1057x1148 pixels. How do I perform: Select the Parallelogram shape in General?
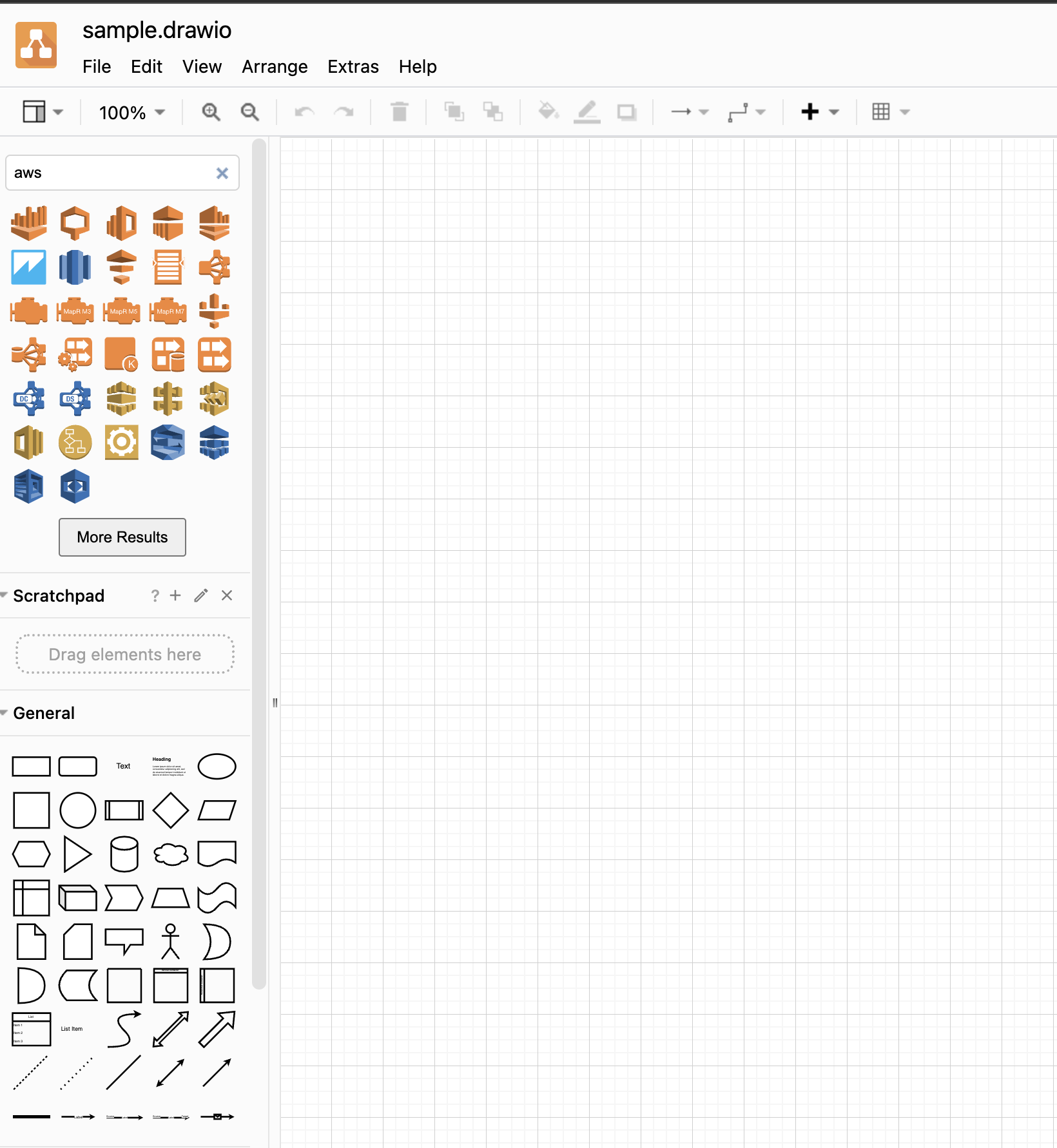pos(217,810)
